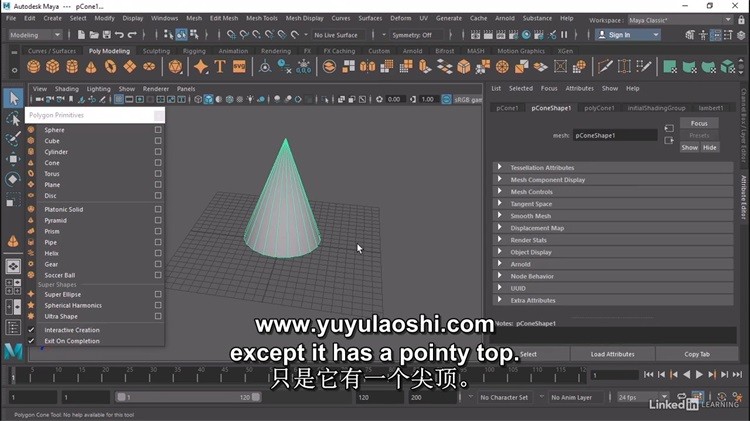
Task: Click the Open Scene folder icon
Action: (x=94, y=34)
